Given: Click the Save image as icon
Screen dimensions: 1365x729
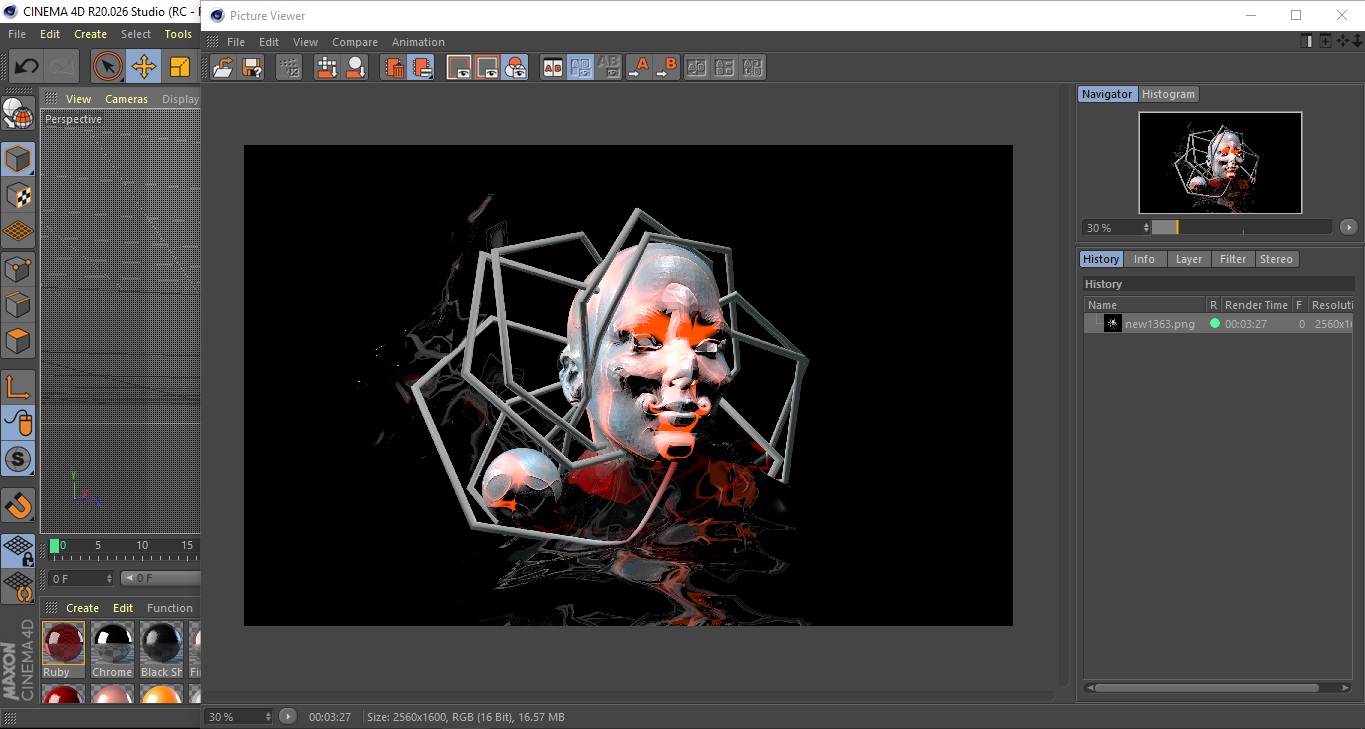Looking at the screenshot, I should (252, 67).
